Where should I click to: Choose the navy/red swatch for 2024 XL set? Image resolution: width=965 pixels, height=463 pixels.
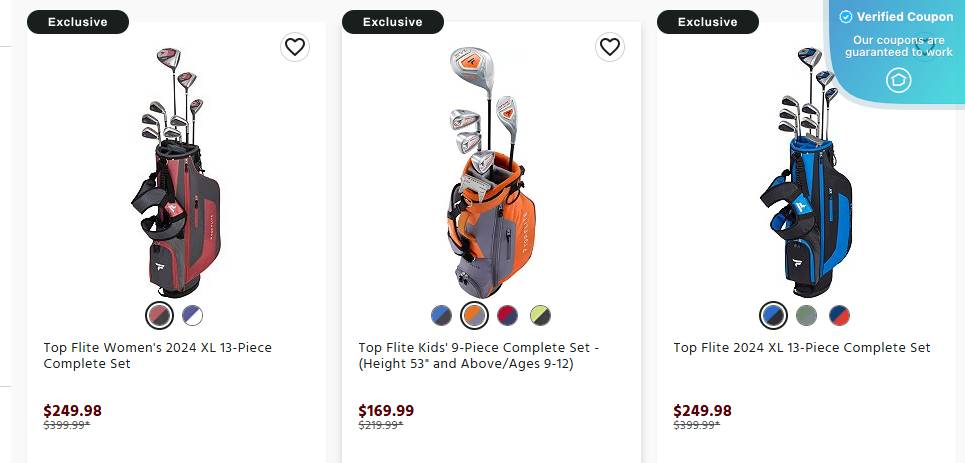point(839,316)
